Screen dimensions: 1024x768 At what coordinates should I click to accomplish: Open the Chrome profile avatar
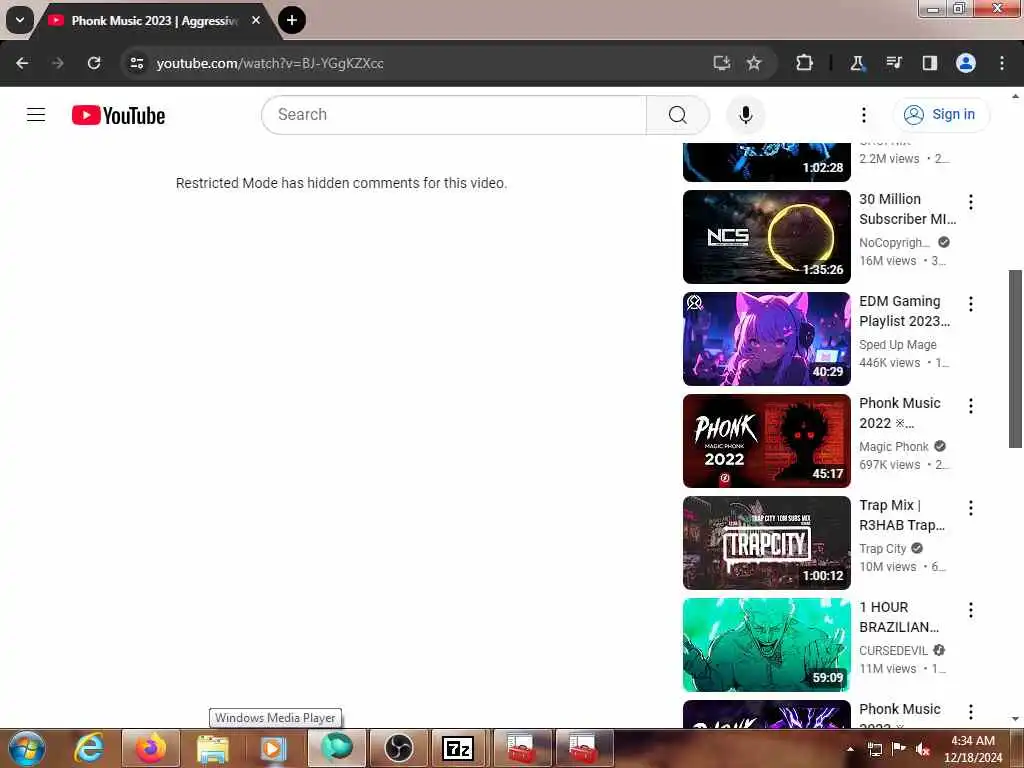965,63
